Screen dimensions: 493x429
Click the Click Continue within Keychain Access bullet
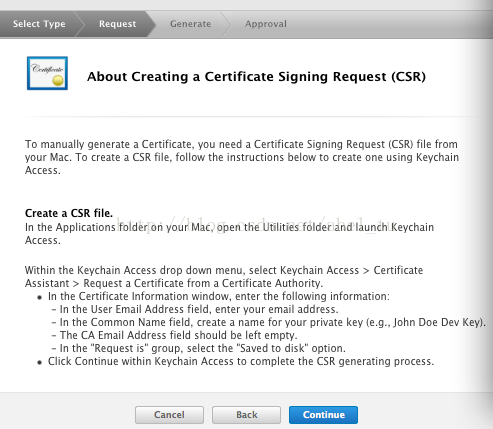tap(241, 361)
